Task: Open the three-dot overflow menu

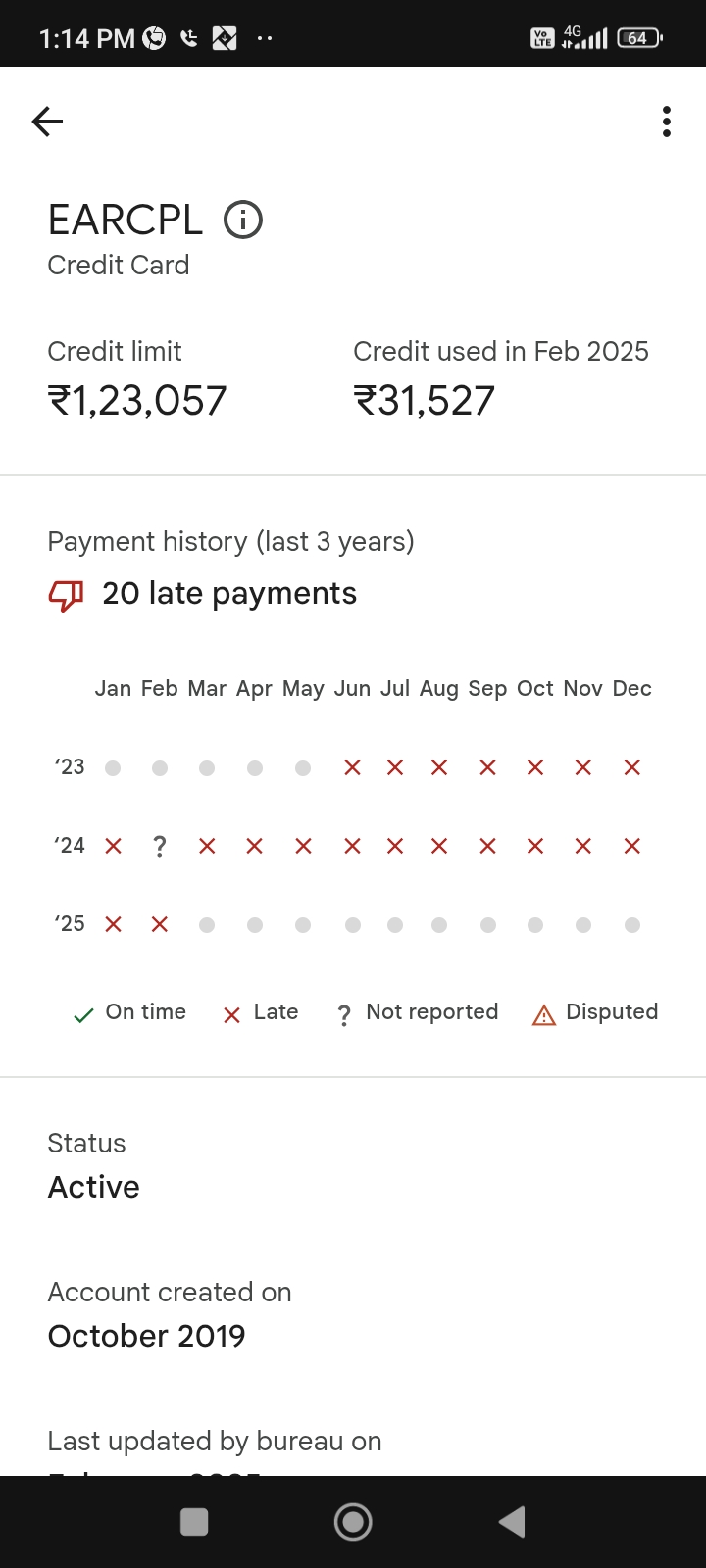Action: pos(667,122)
